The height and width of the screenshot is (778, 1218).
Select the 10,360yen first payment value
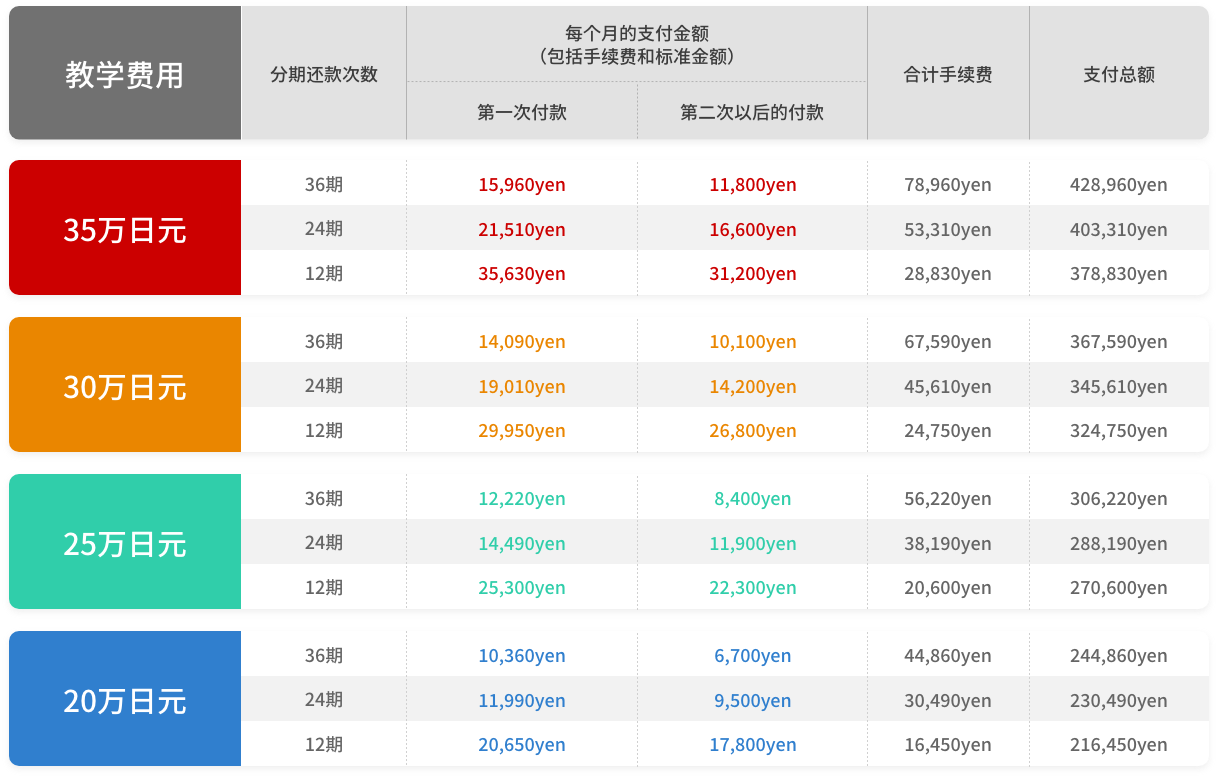click(x=522, y=656)
